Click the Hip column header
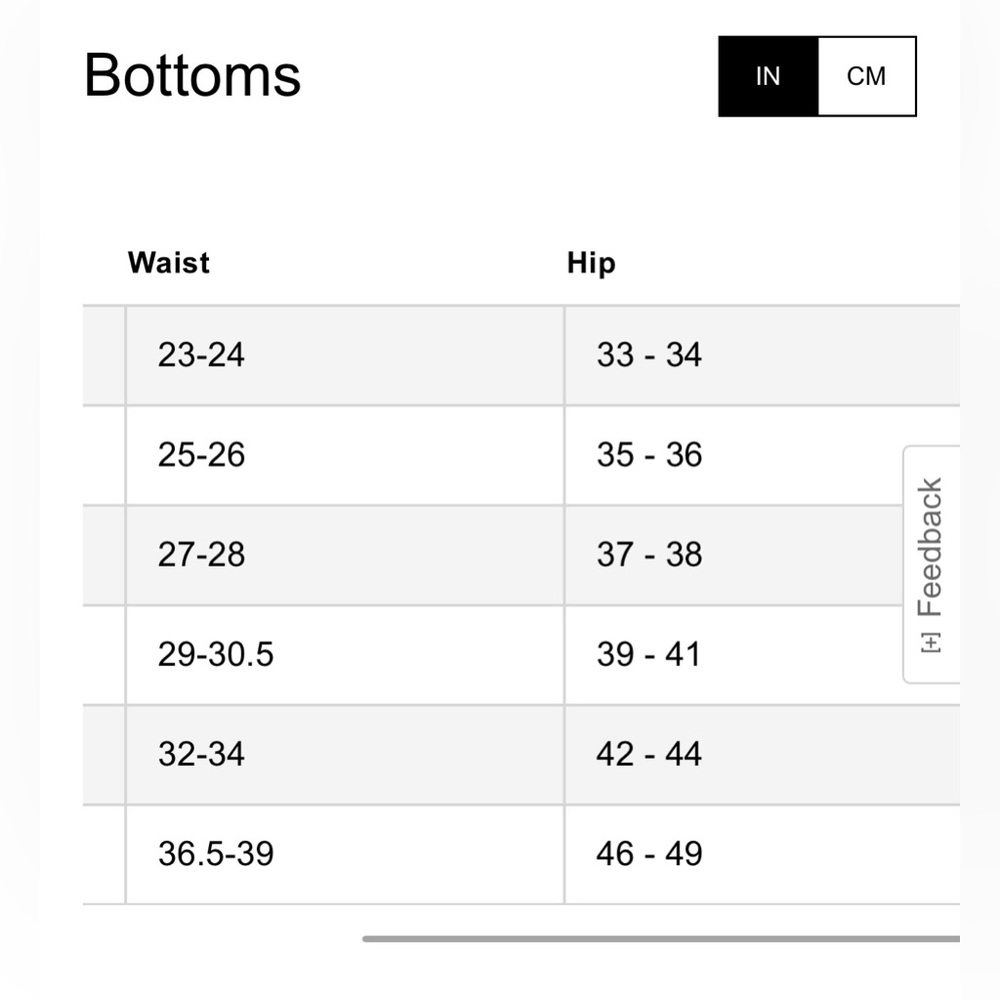The image size is (1000, 1000). [591, 263]
